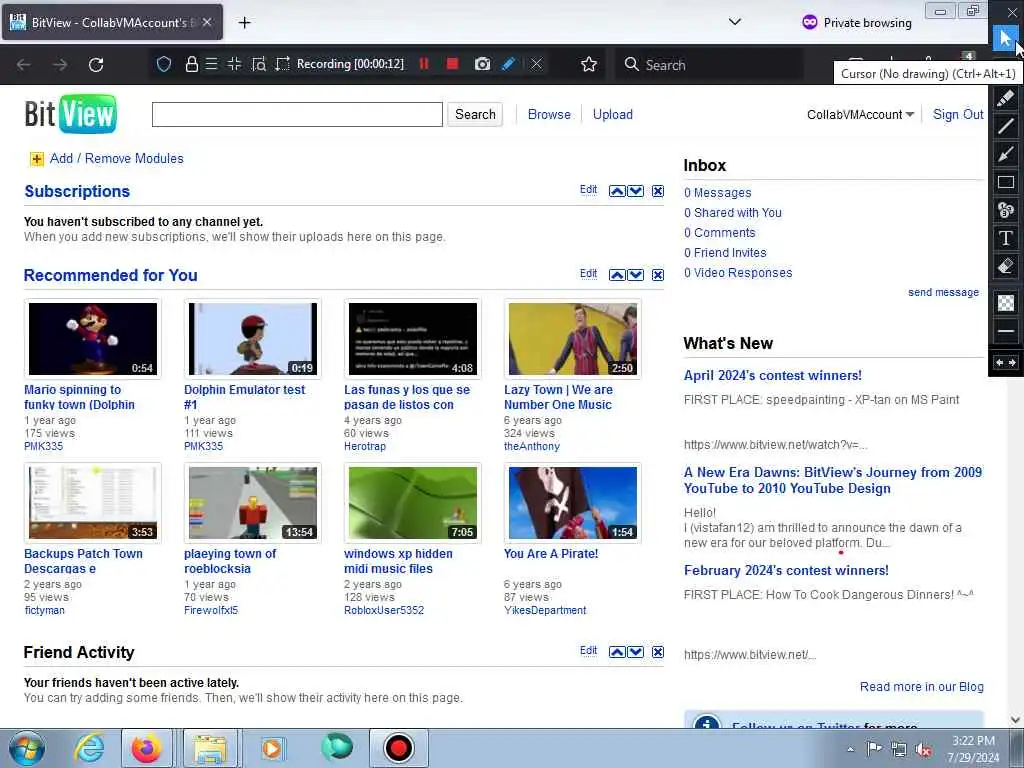Image resolution: width=1024 pixels, height=768 pixels.
Task: Click the Sign Out link
Action: click(958, 114)
